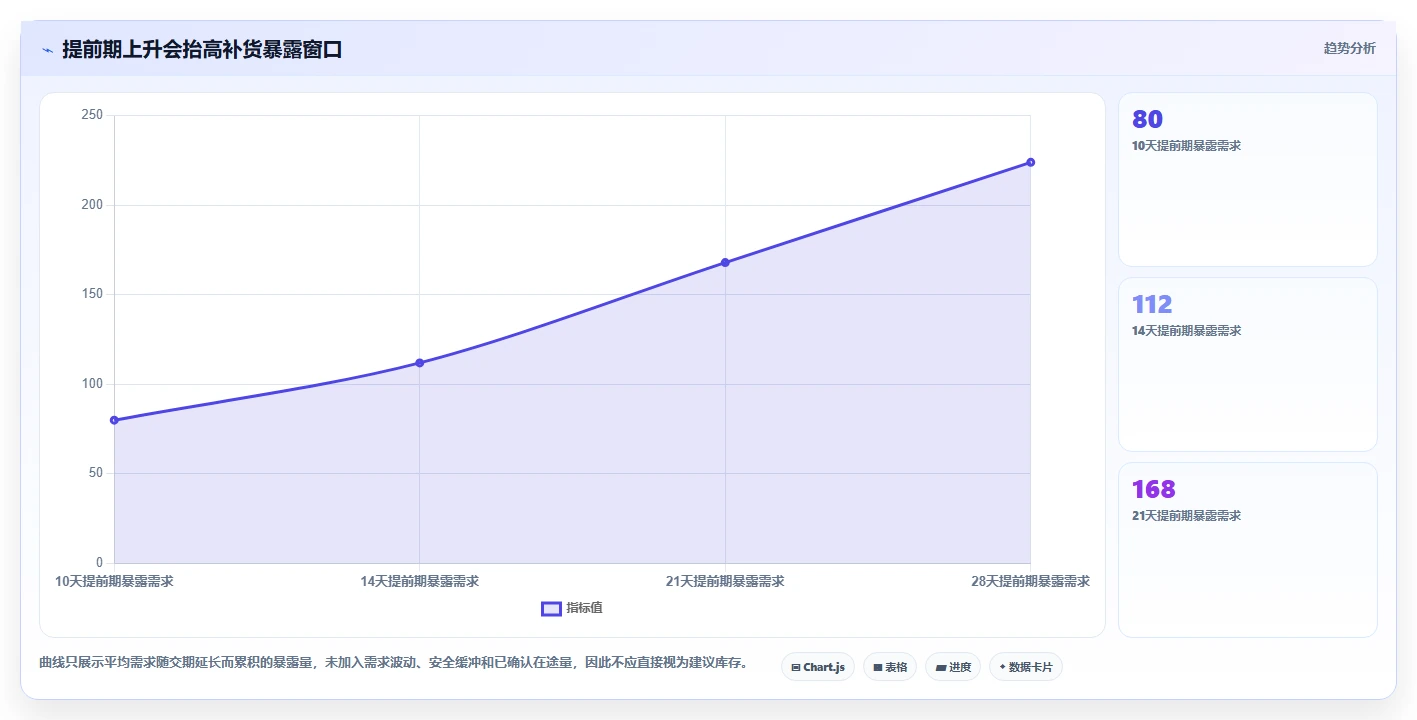Click the x-axis label 14天提前期暴露需求

pos(419,581)
